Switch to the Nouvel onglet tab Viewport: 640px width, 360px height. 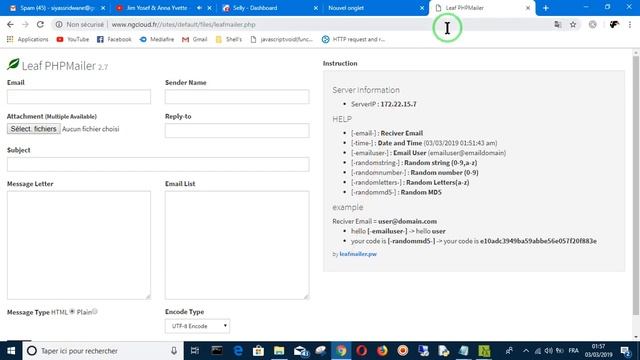pyautogui.click(x=346, y=8)
